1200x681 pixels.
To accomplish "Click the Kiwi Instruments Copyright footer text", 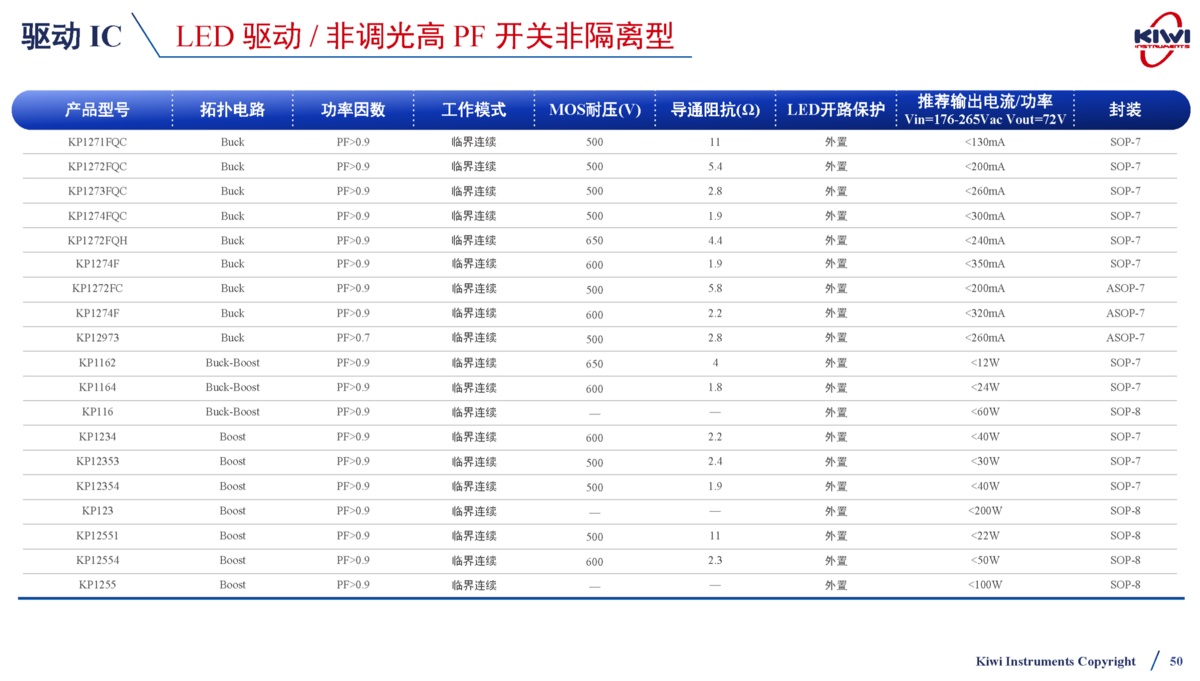I will [x=1055, y=661].
